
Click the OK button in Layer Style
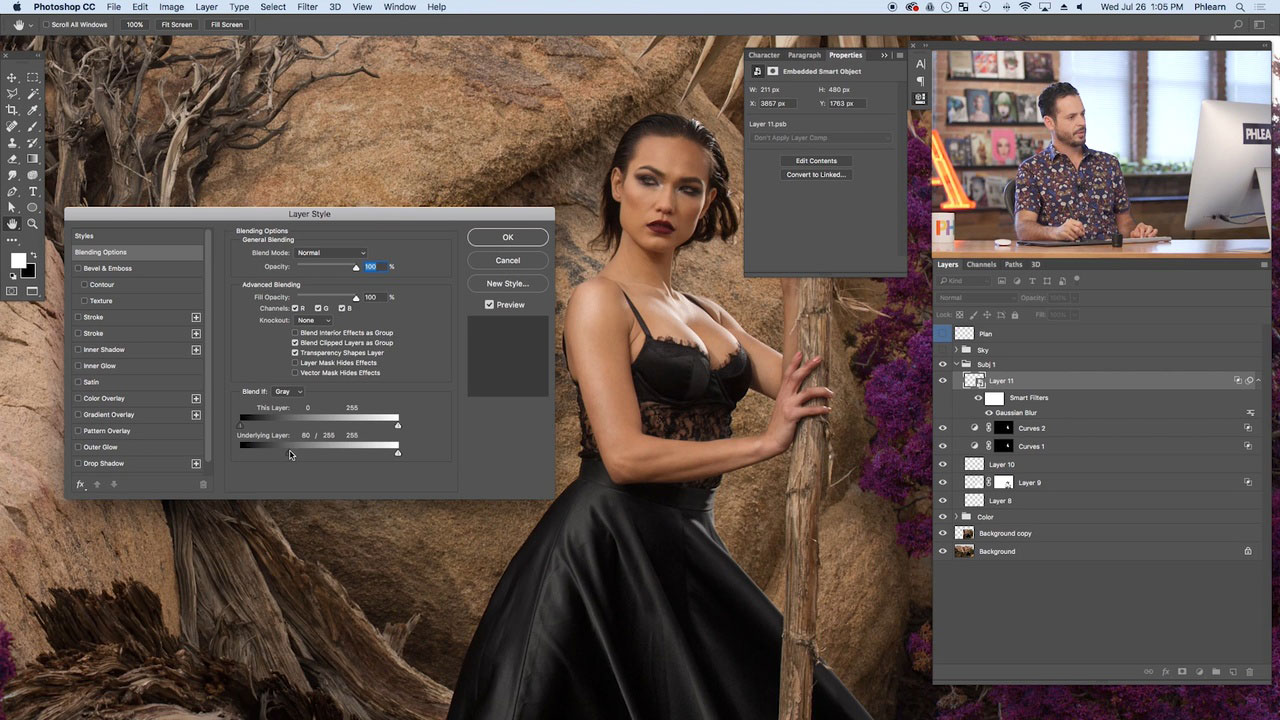click(508, 237)
